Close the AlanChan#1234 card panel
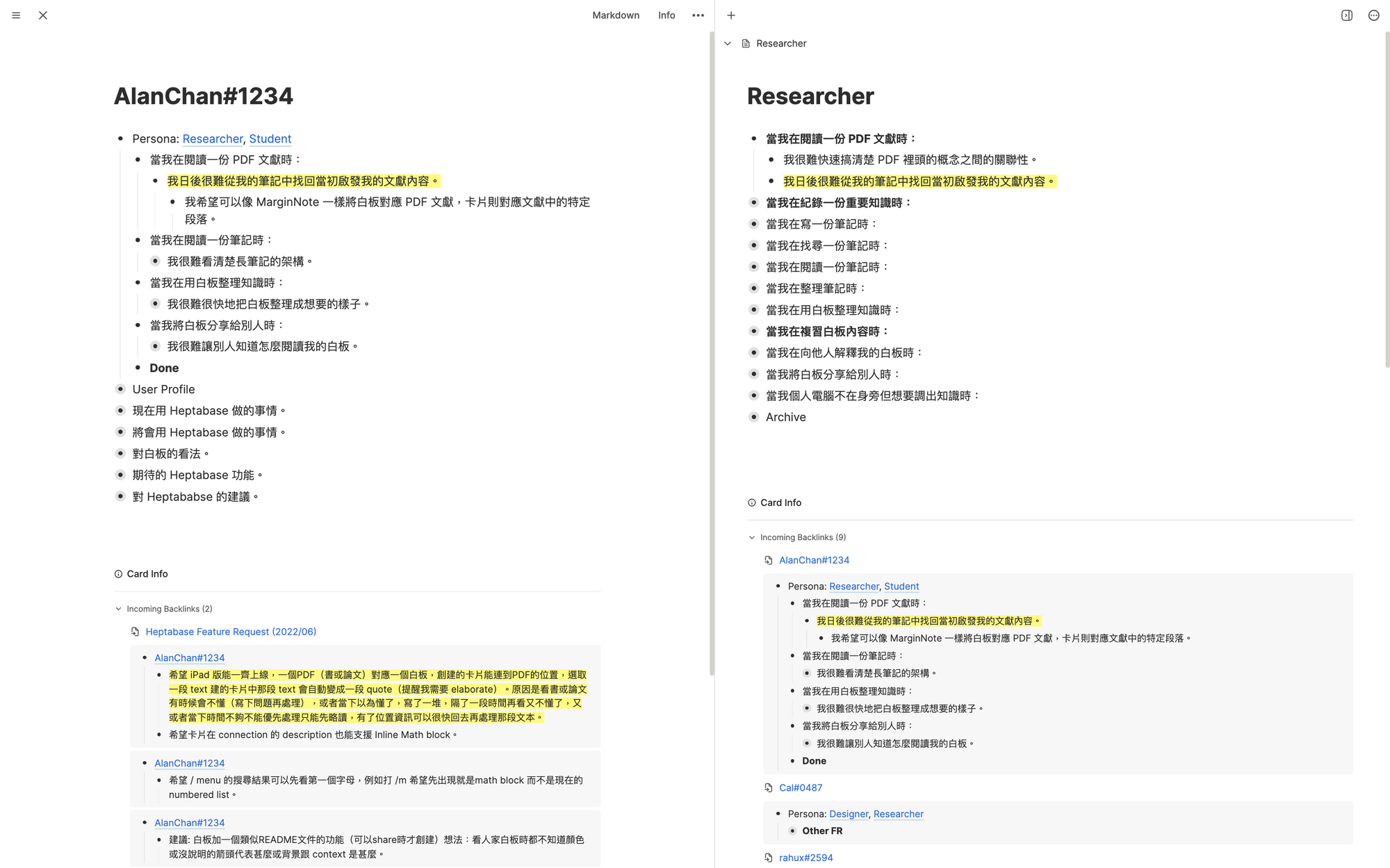The width and height of the screenshot is (1390, 868). click(43, 15)
